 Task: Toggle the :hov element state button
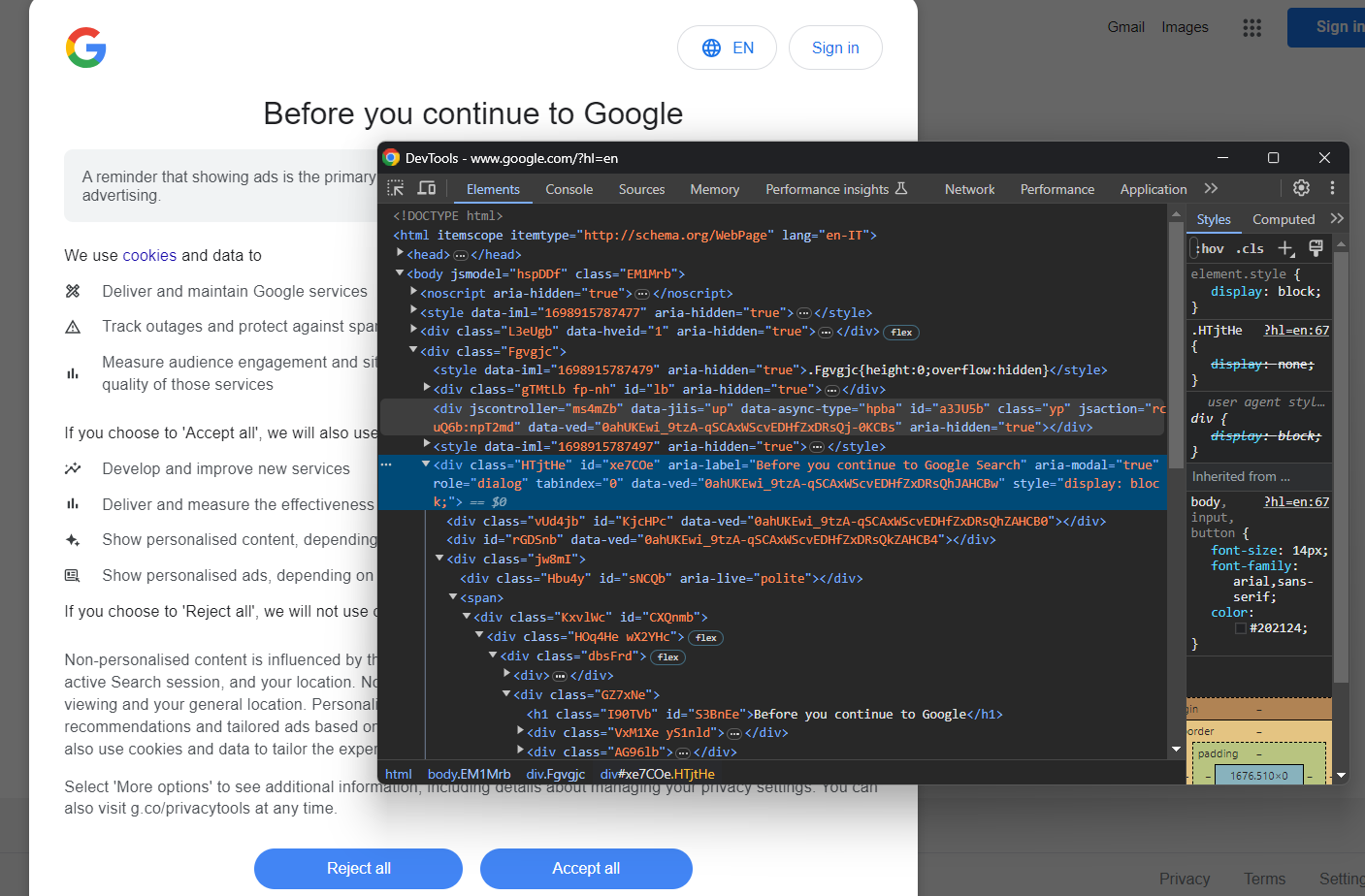tap(1210, 249)
